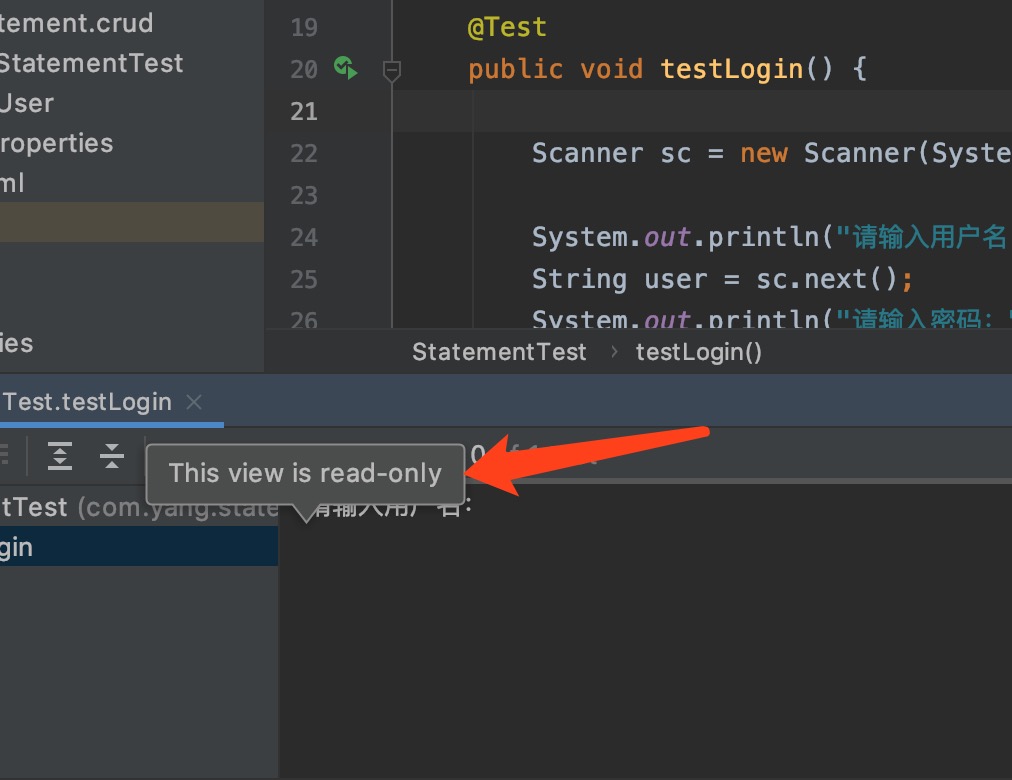Open the properties file in project tree

pyautogui.click(x=57, y=143)
